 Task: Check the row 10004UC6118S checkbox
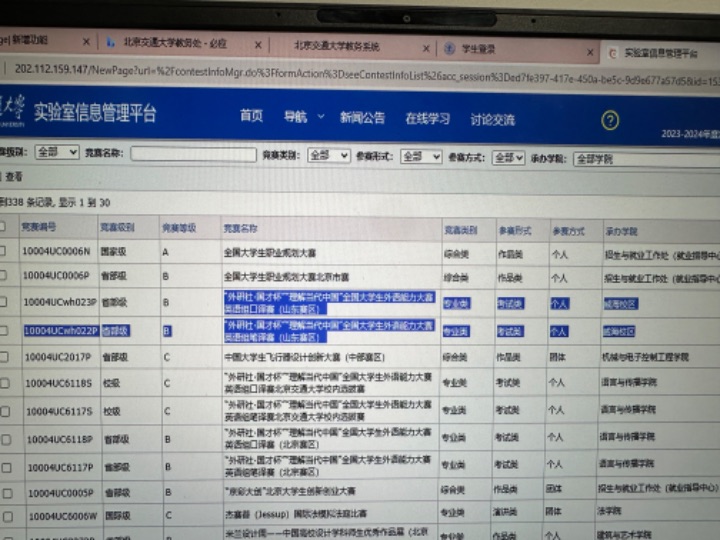pyautogui.click(x=5, y=383)
